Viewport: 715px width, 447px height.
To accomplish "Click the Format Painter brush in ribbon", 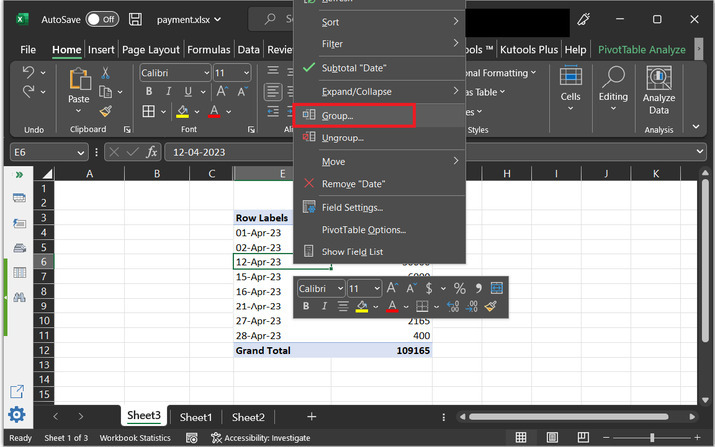I will point(106,111).
